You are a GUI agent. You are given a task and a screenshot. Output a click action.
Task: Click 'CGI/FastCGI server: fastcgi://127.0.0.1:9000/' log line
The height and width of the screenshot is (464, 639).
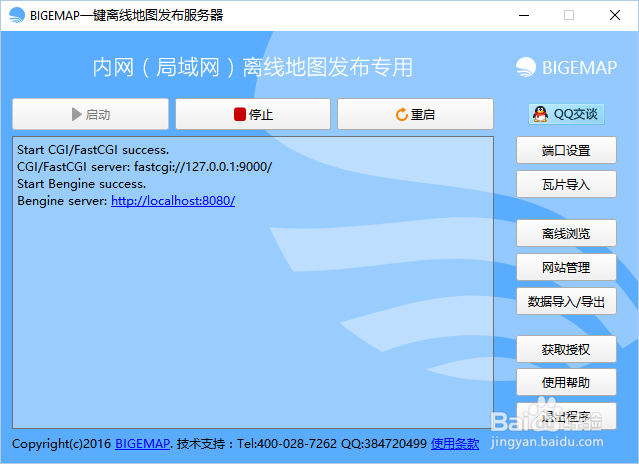(144, 167)
